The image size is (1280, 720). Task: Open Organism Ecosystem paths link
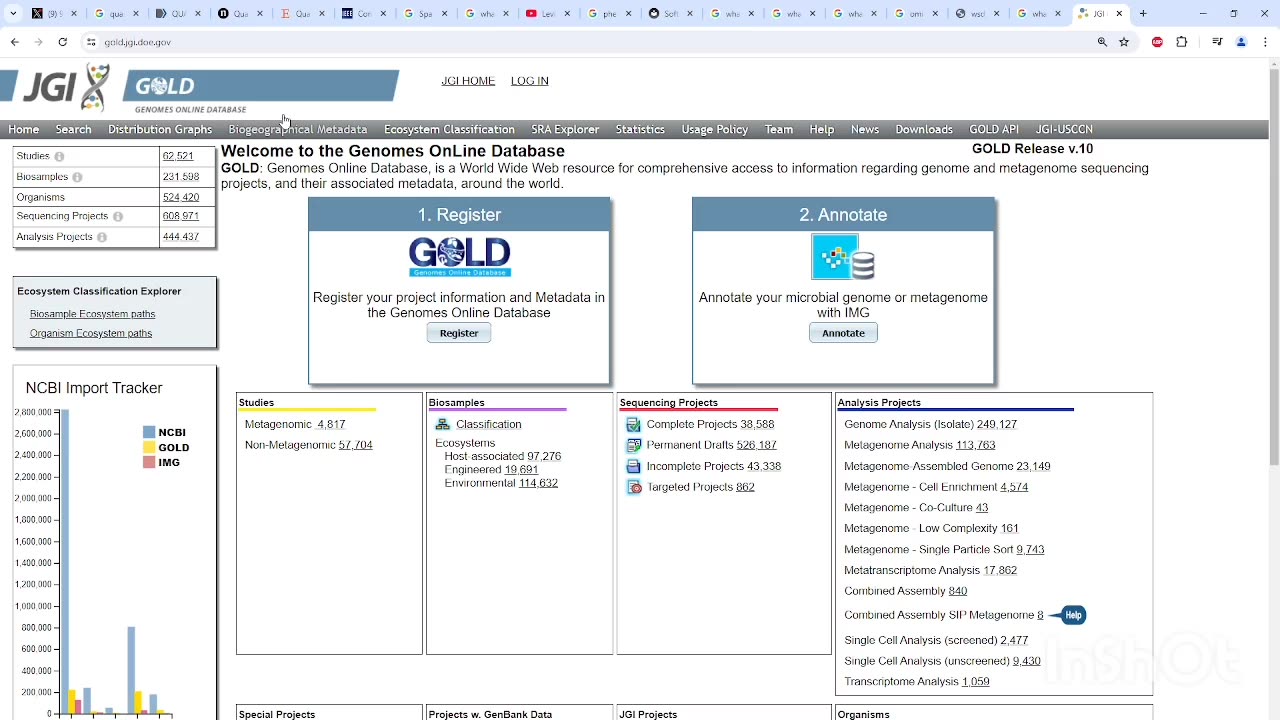(x=91, y=334)
